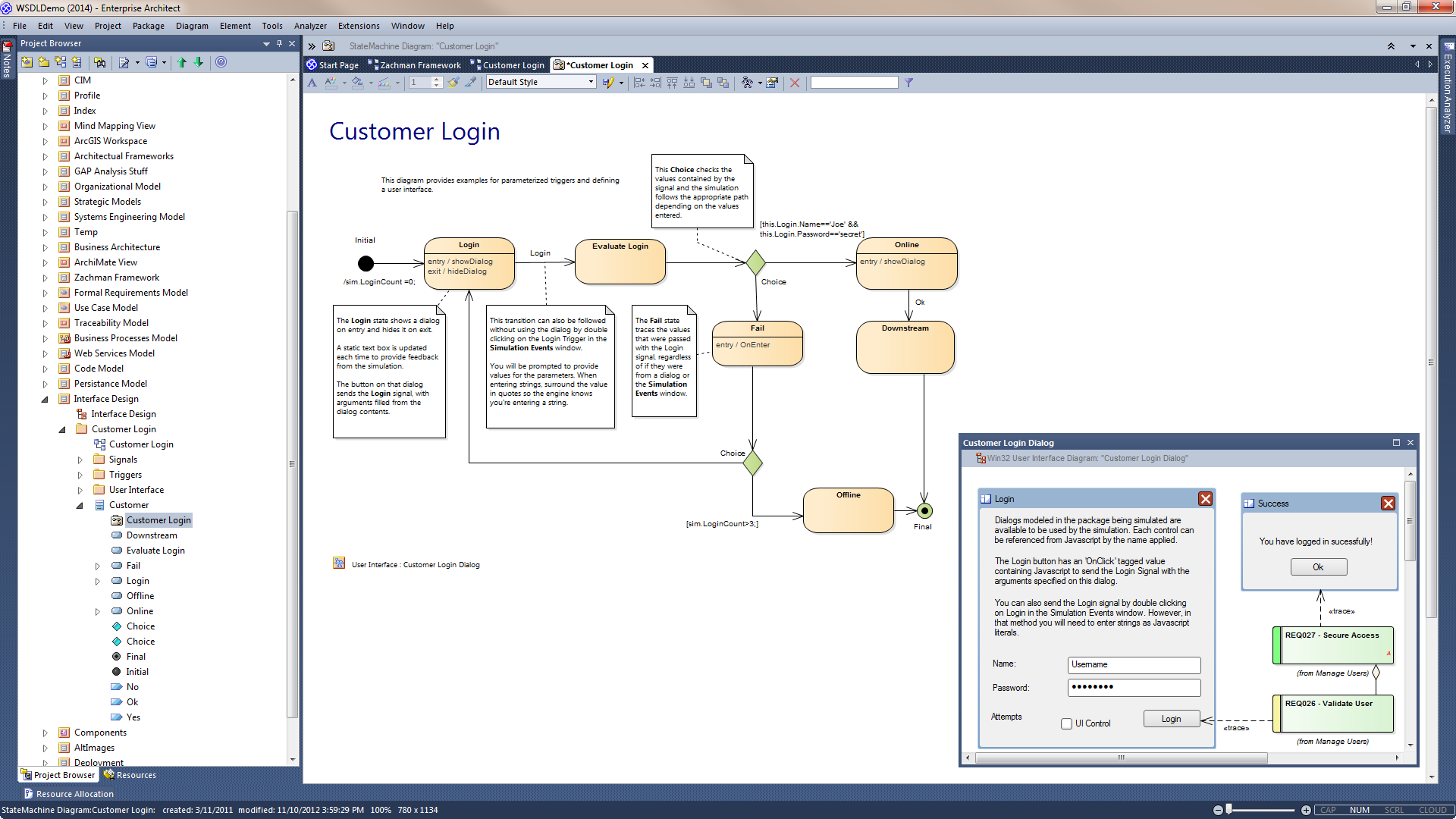Select Default Style dropdown in diagram toolbar
1456x819 pixels.
point(541,82)
